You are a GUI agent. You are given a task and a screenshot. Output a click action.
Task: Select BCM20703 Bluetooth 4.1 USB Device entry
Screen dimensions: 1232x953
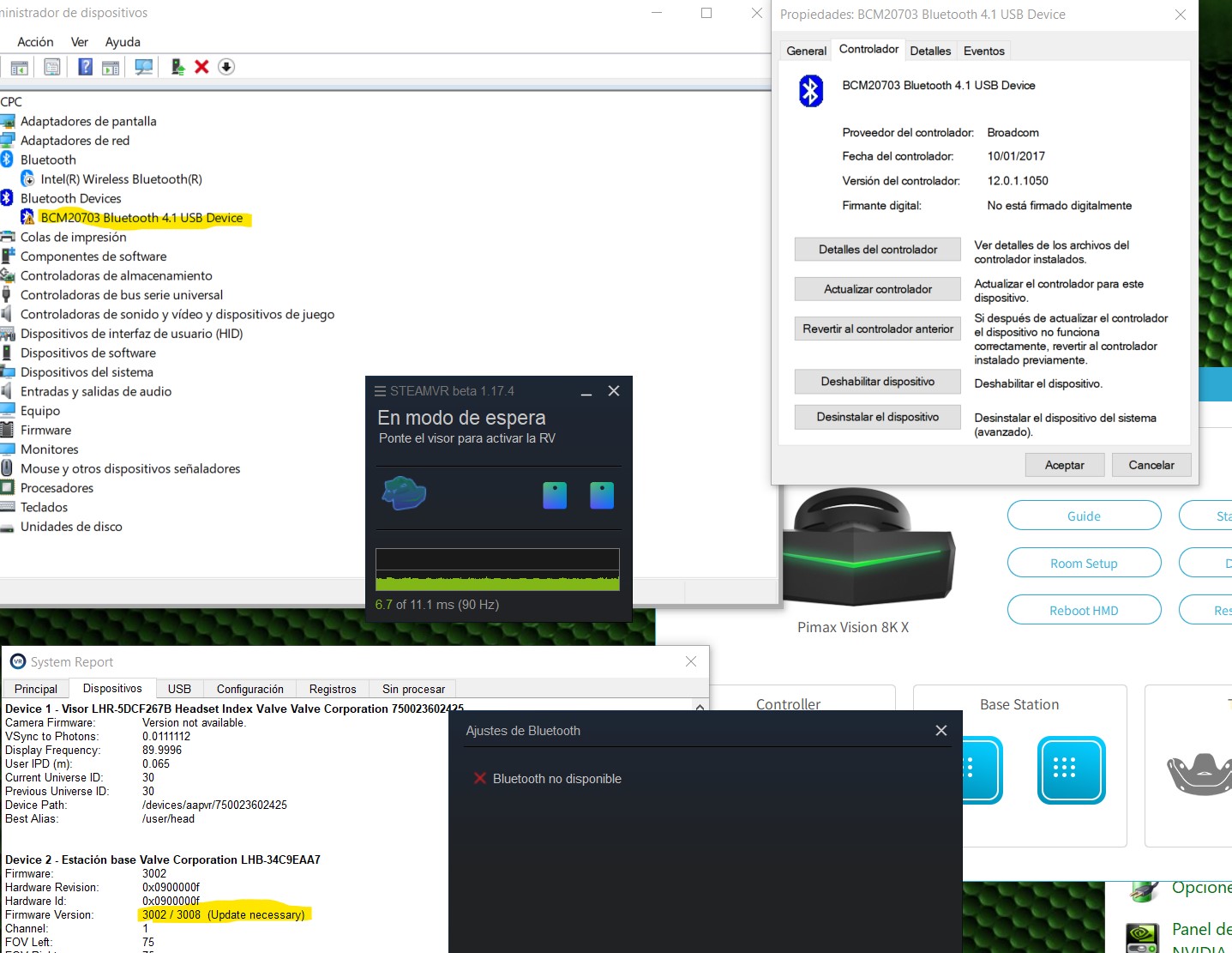(142, 218)
